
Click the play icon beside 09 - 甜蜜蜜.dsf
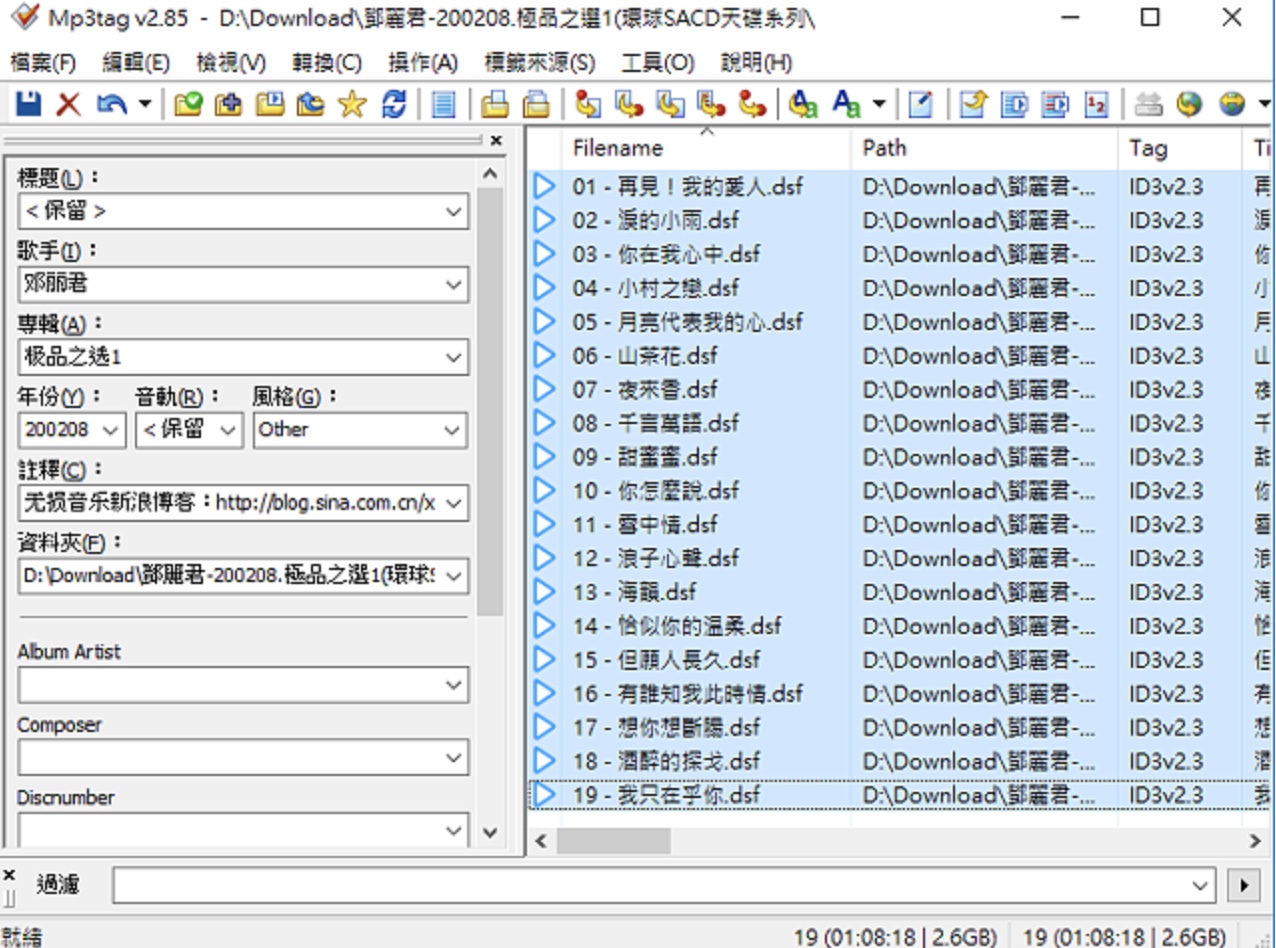544,457
